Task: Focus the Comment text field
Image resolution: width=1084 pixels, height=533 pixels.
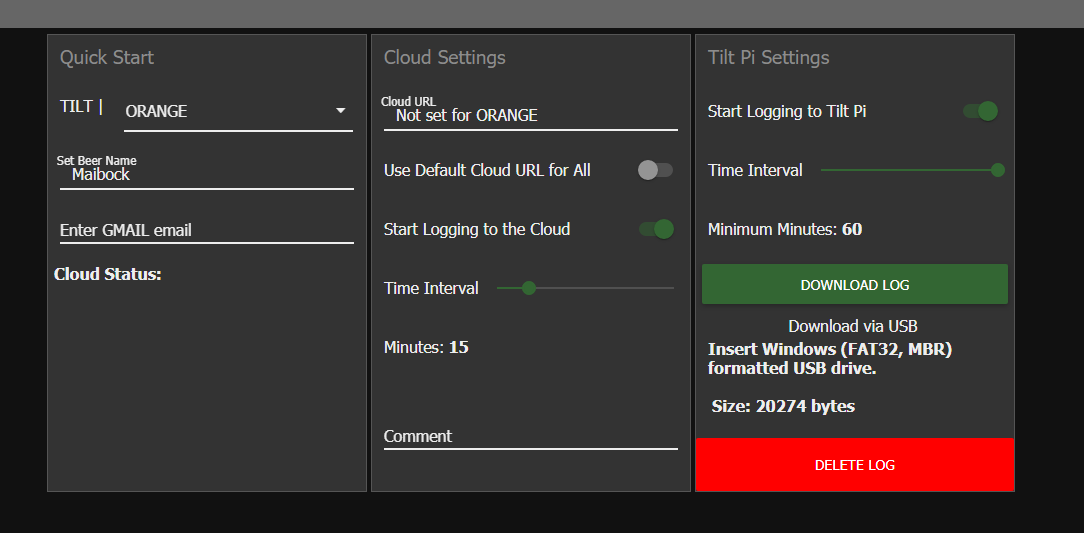Action: [x=530, y=436]
